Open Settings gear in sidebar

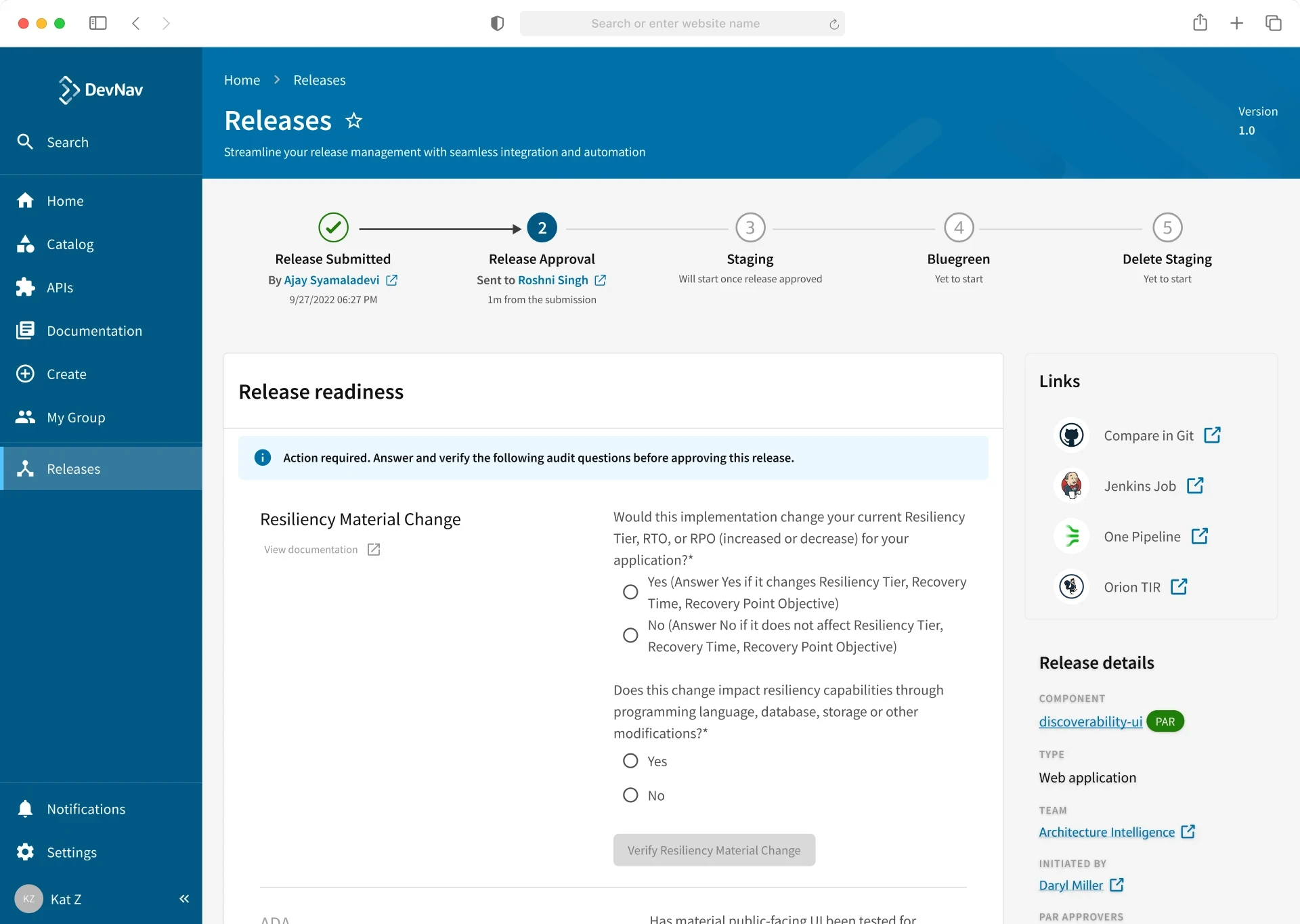pyautogui.click(x=26, y=852)
